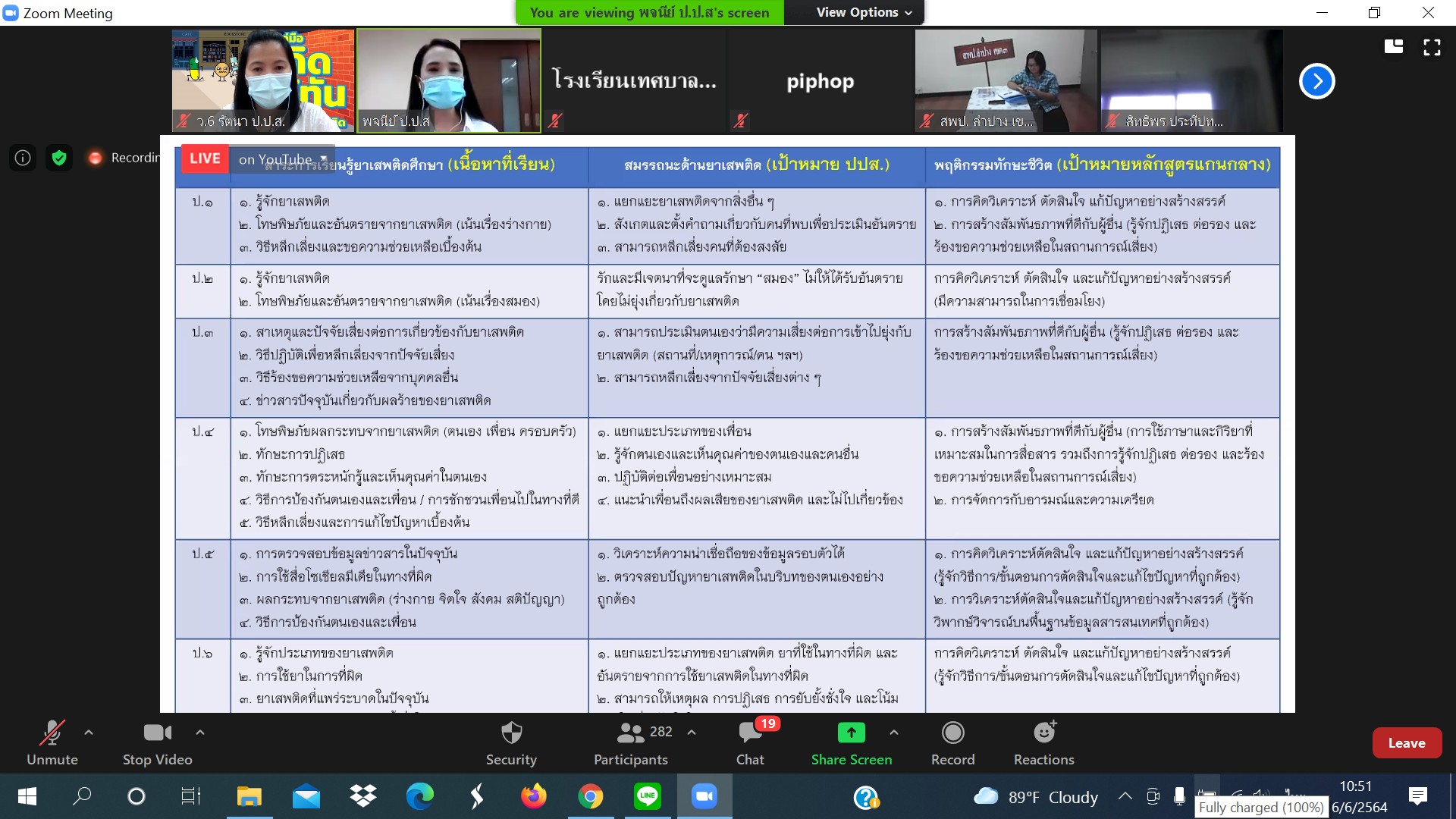This screenshot has height=819, width=1456.
Task: Show hidden system tray icons
Action: coord(1125,796)
